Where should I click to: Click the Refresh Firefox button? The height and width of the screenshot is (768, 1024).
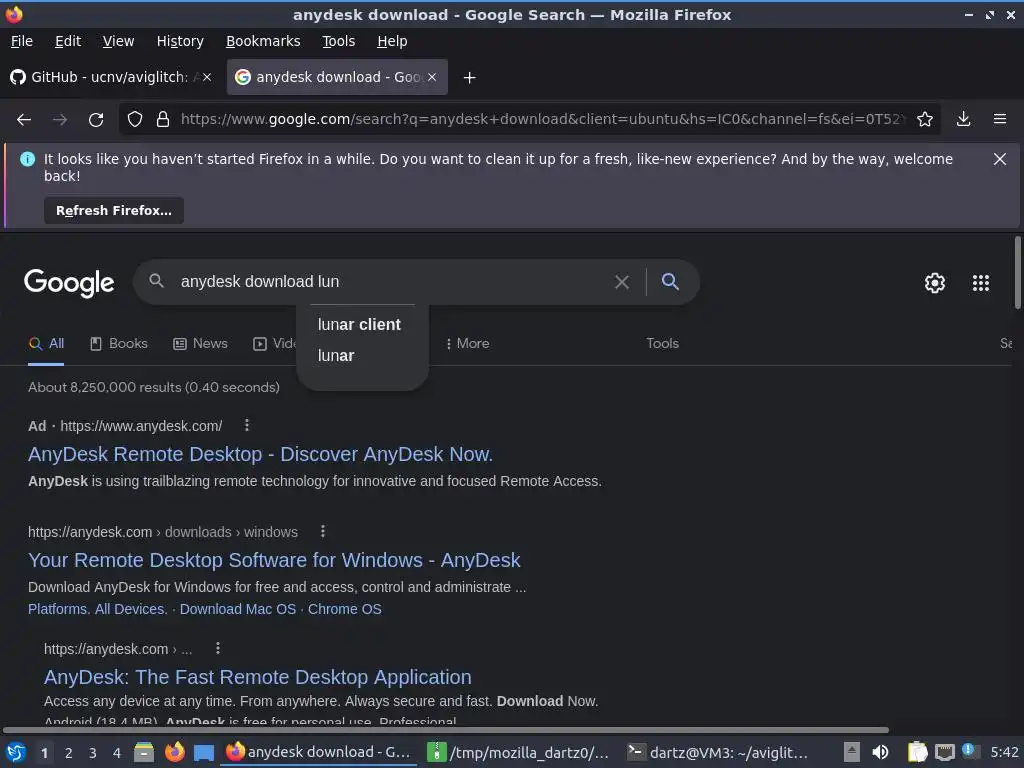click(x=114, y=211)
